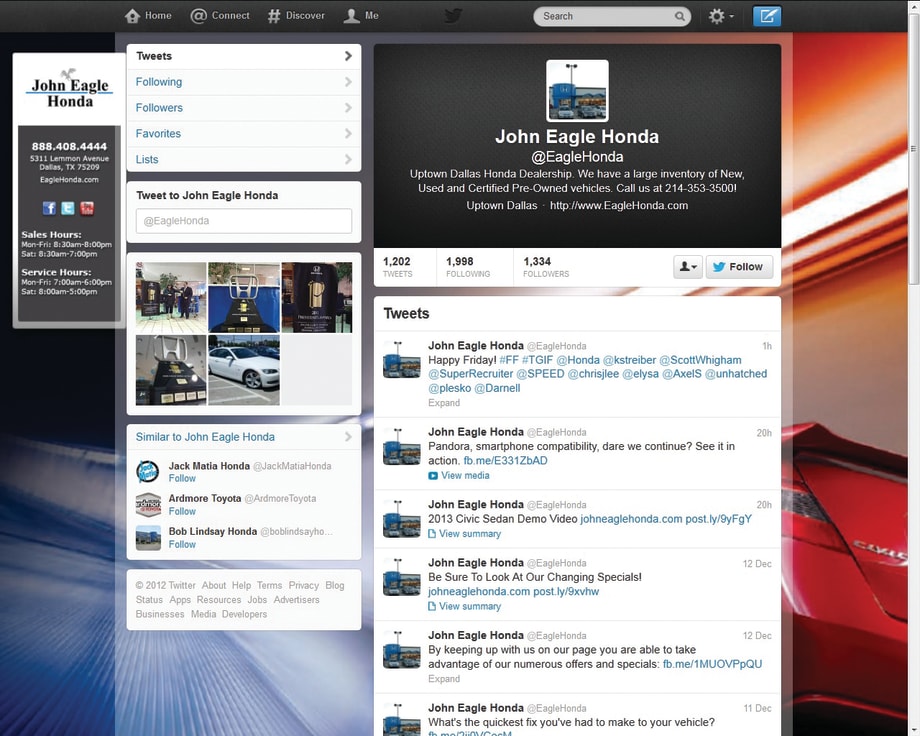Click in the Tweet to John Eagle Honda field
This screenshot has width=920, height=736.
pos(243,221)
